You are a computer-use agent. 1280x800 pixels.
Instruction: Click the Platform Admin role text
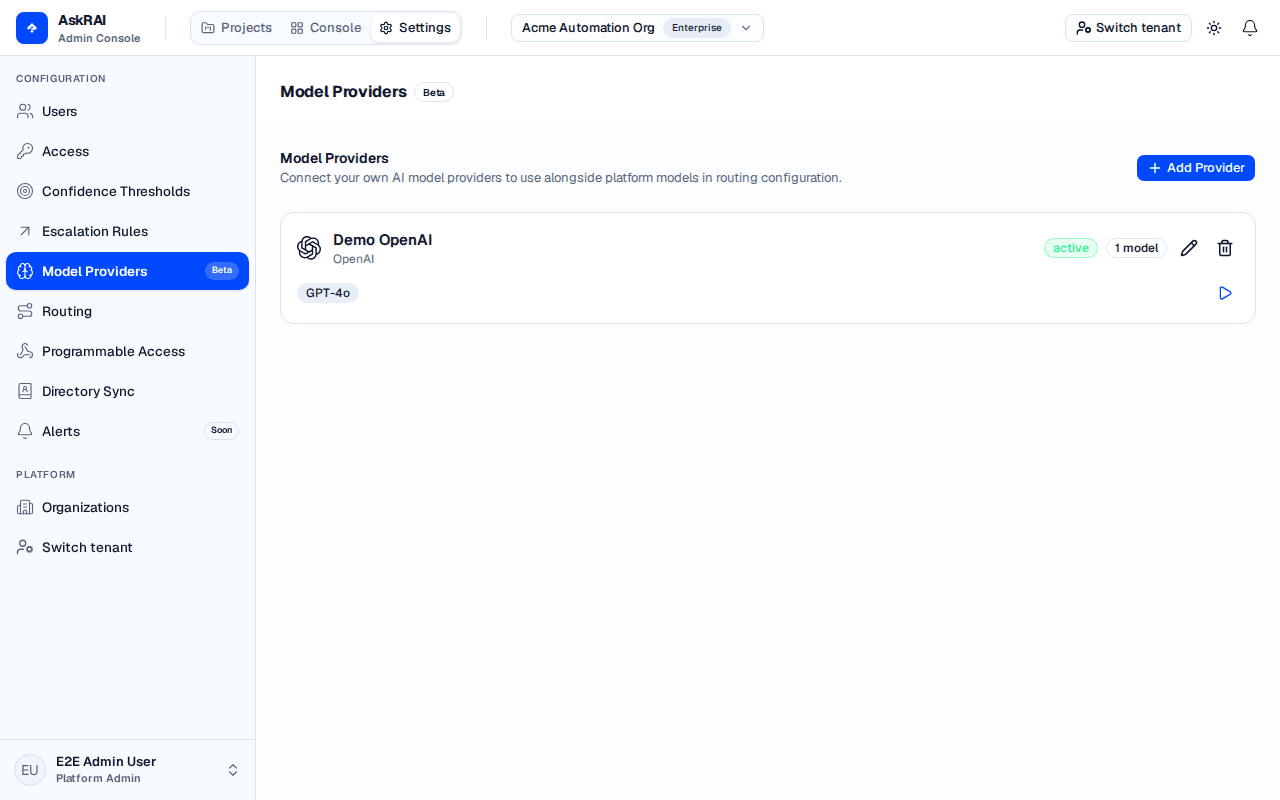point(98,779)
